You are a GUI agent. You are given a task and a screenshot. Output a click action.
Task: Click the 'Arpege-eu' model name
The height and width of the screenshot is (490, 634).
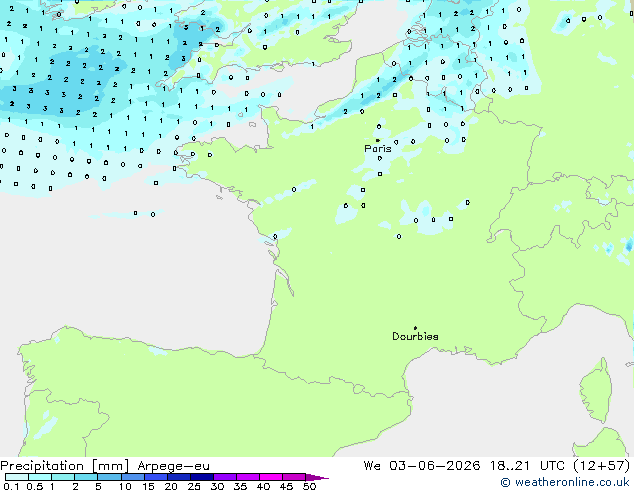pyautogui.click(x=173, y=467)
